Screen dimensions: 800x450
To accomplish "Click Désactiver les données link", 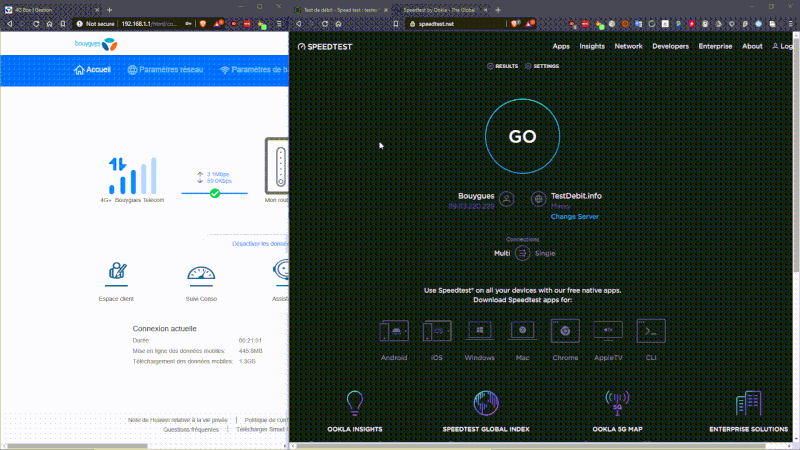I will click(260, 244).
